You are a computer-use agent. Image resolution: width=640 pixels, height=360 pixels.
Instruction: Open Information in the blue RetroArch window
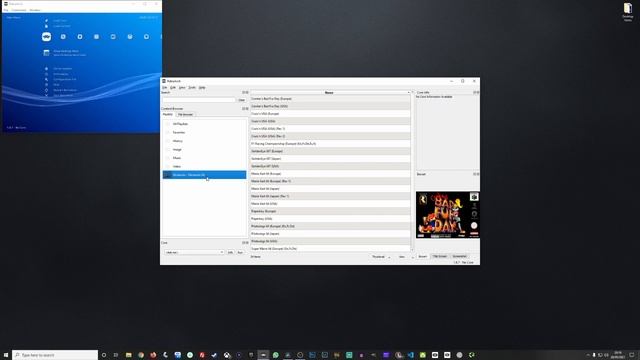[61, 74]
